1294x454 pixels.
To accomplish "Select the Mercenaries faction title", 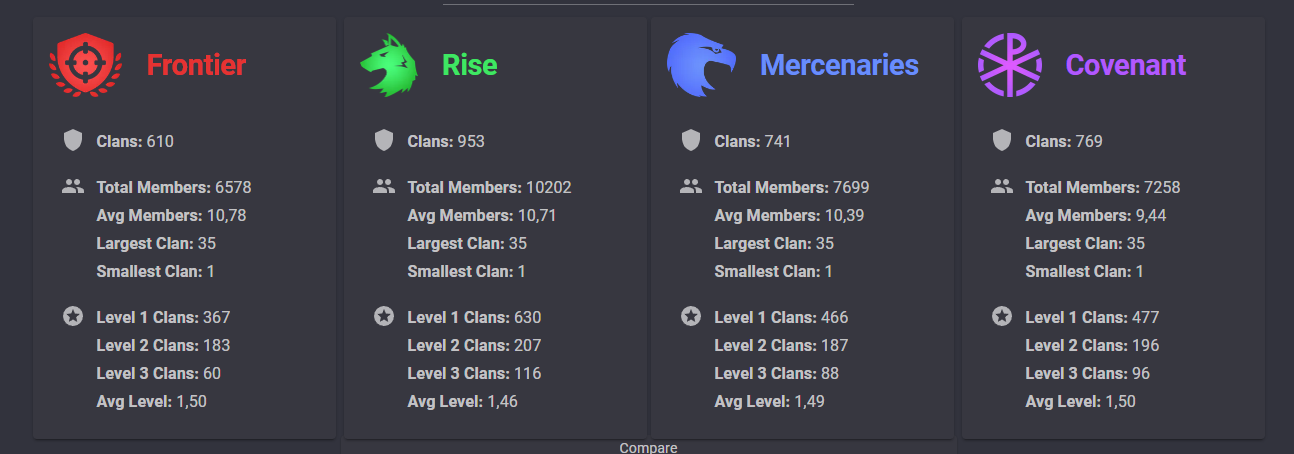I will (x=839, y=66).
